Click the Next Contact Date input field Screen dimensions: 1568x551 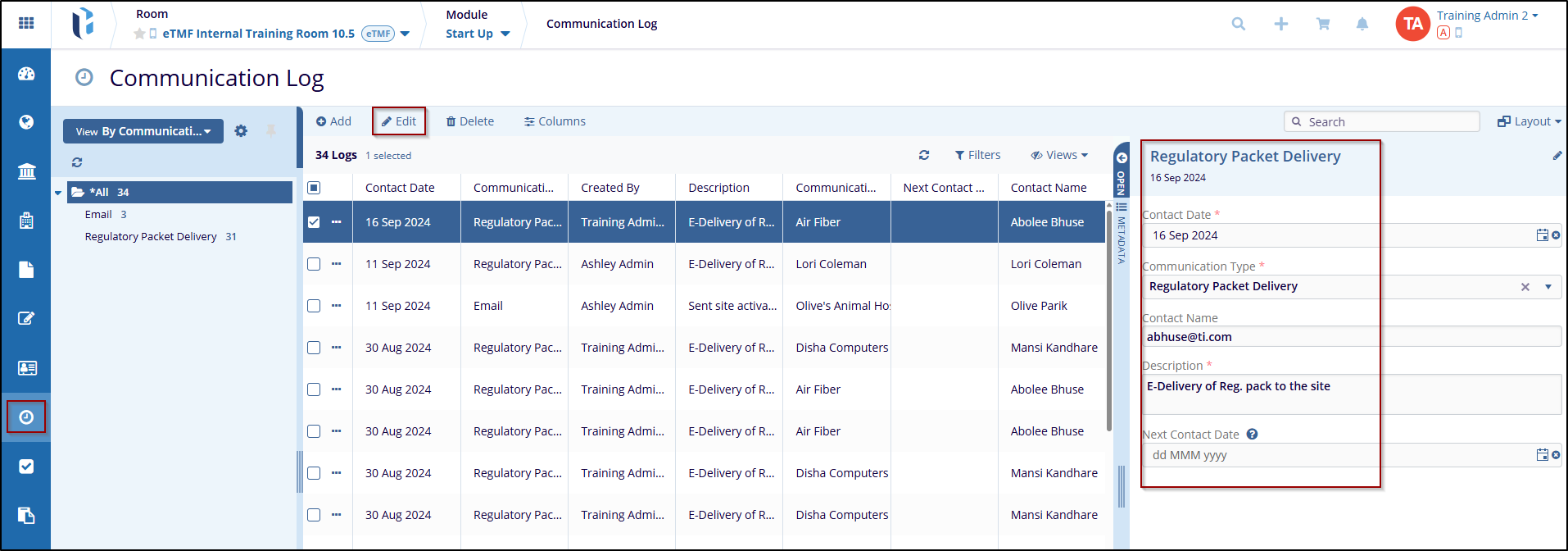[x=1335, y=455]
